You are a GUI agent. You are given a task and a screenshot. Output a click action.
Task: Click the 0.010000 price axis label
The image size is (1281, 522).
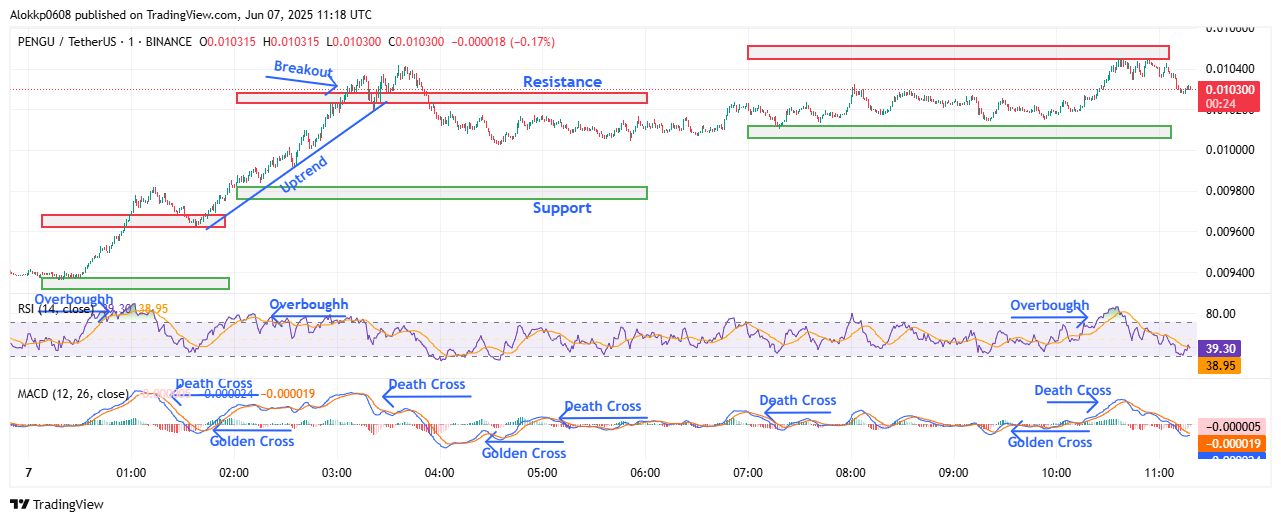pyautogui.click(x=1228, y=150)
